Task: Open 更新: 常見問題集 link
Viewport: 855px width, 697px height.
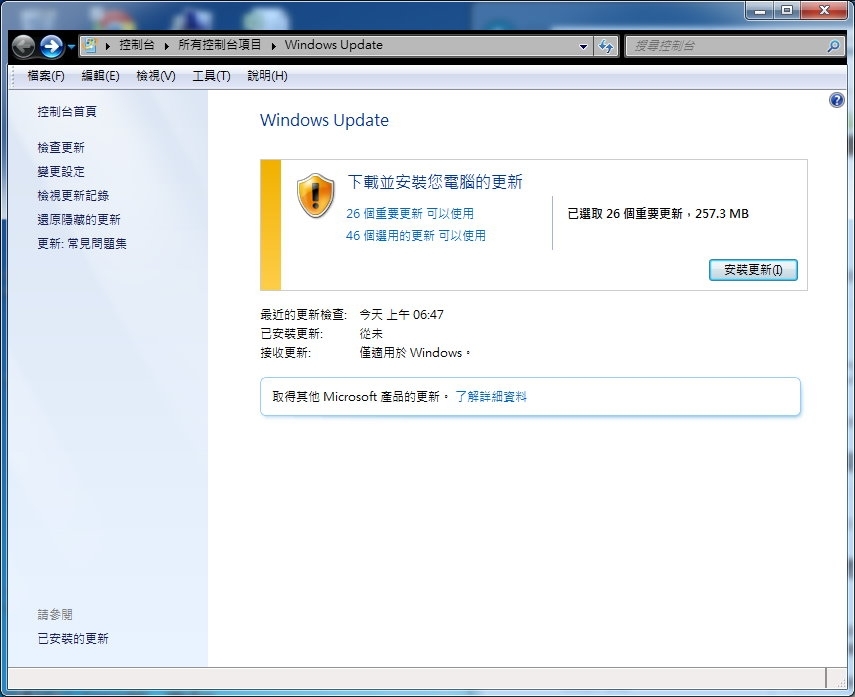Action: [x=82, y=244]
